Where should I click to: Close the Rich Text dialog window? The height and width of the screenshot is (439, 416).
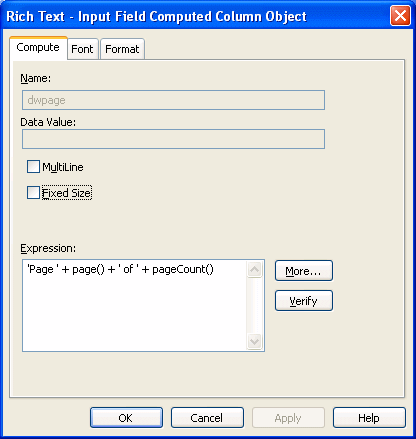point(400,16)
